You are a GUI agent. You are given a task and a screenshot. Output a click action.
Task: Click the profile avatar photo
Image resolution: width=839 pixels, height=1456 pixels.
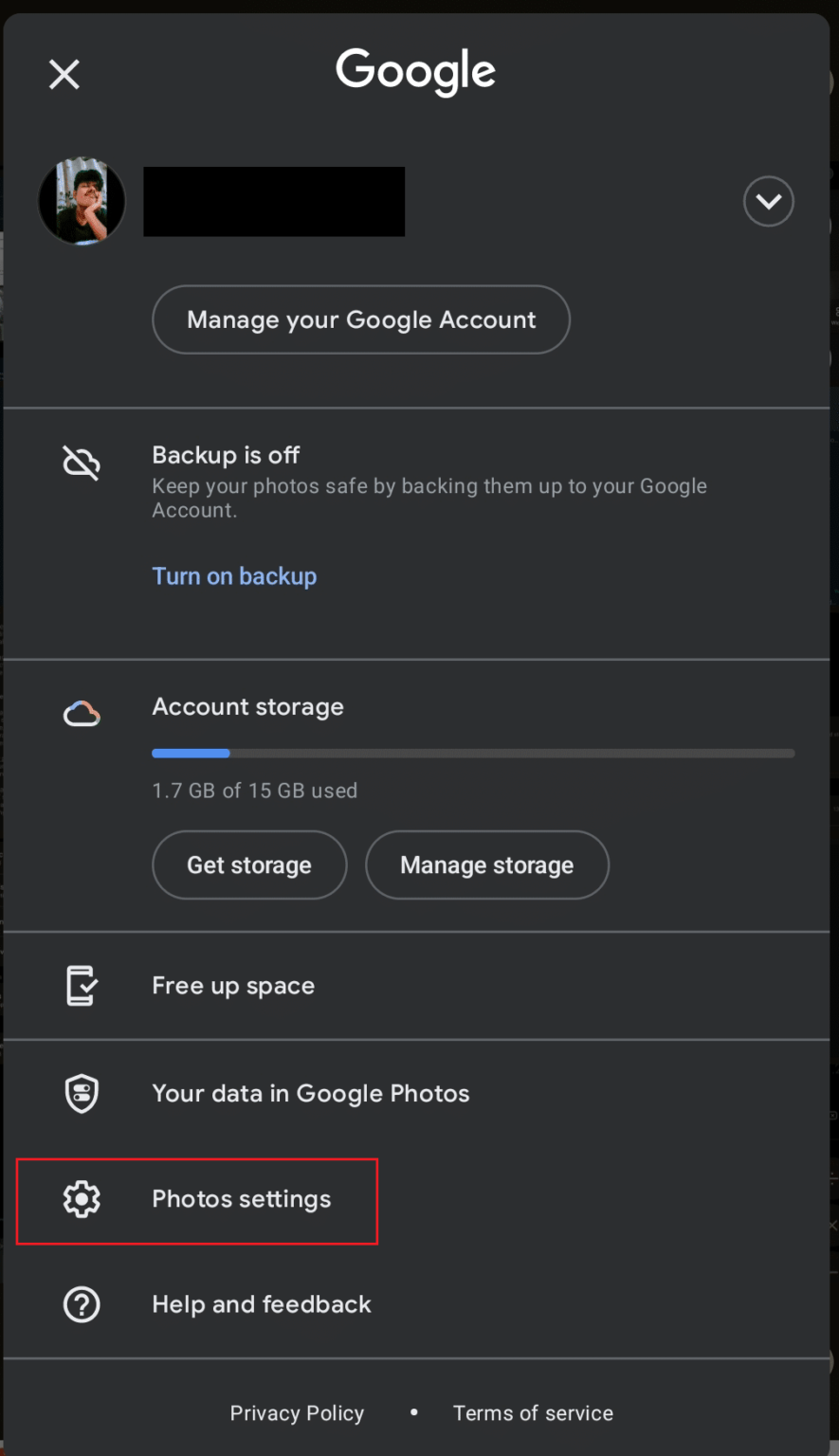click(82, 201)
